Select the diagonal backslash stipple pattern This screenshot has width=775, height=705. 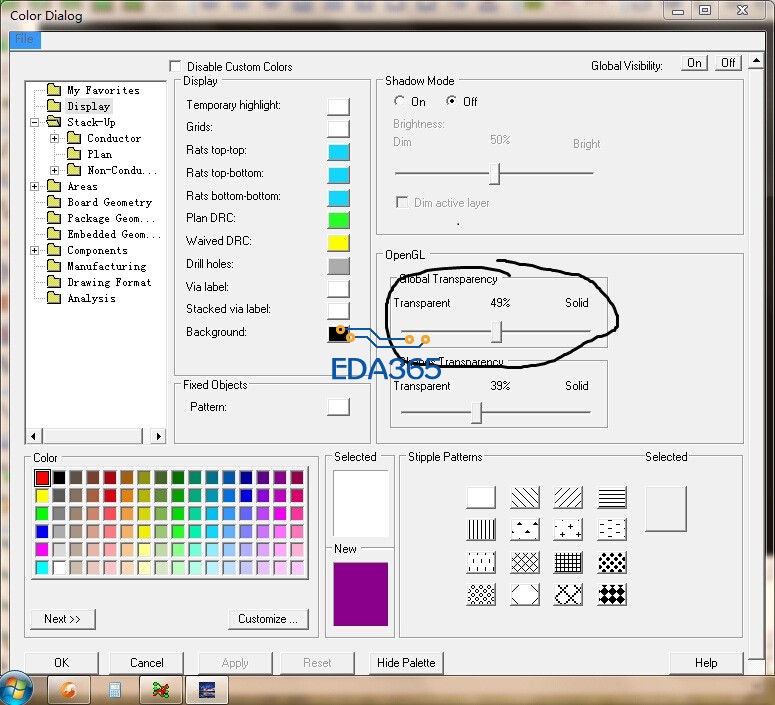[524, 497]
